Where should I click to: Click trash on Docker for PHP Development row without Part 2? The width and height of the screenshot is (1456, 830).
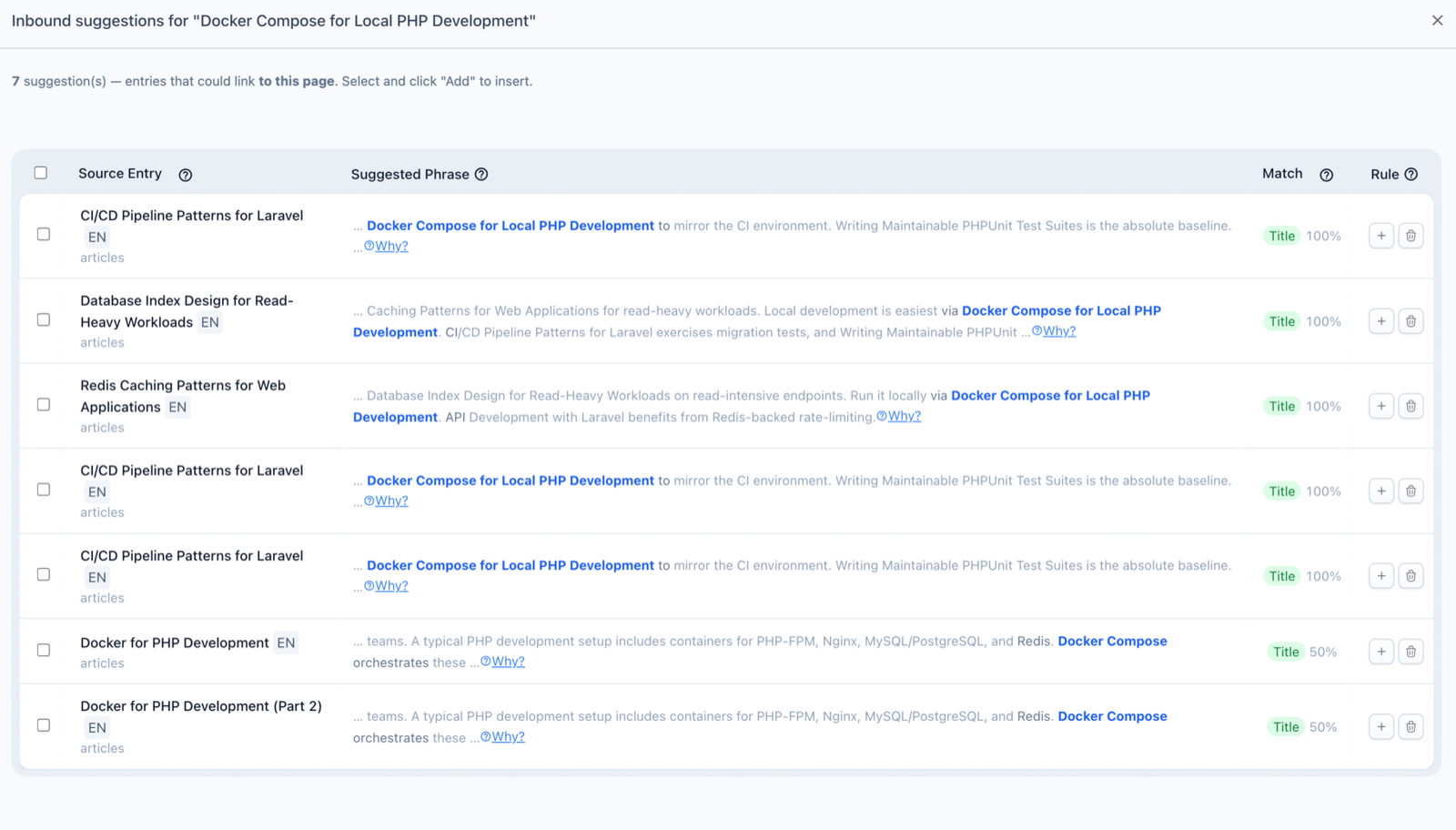(x=1410, y=652)
